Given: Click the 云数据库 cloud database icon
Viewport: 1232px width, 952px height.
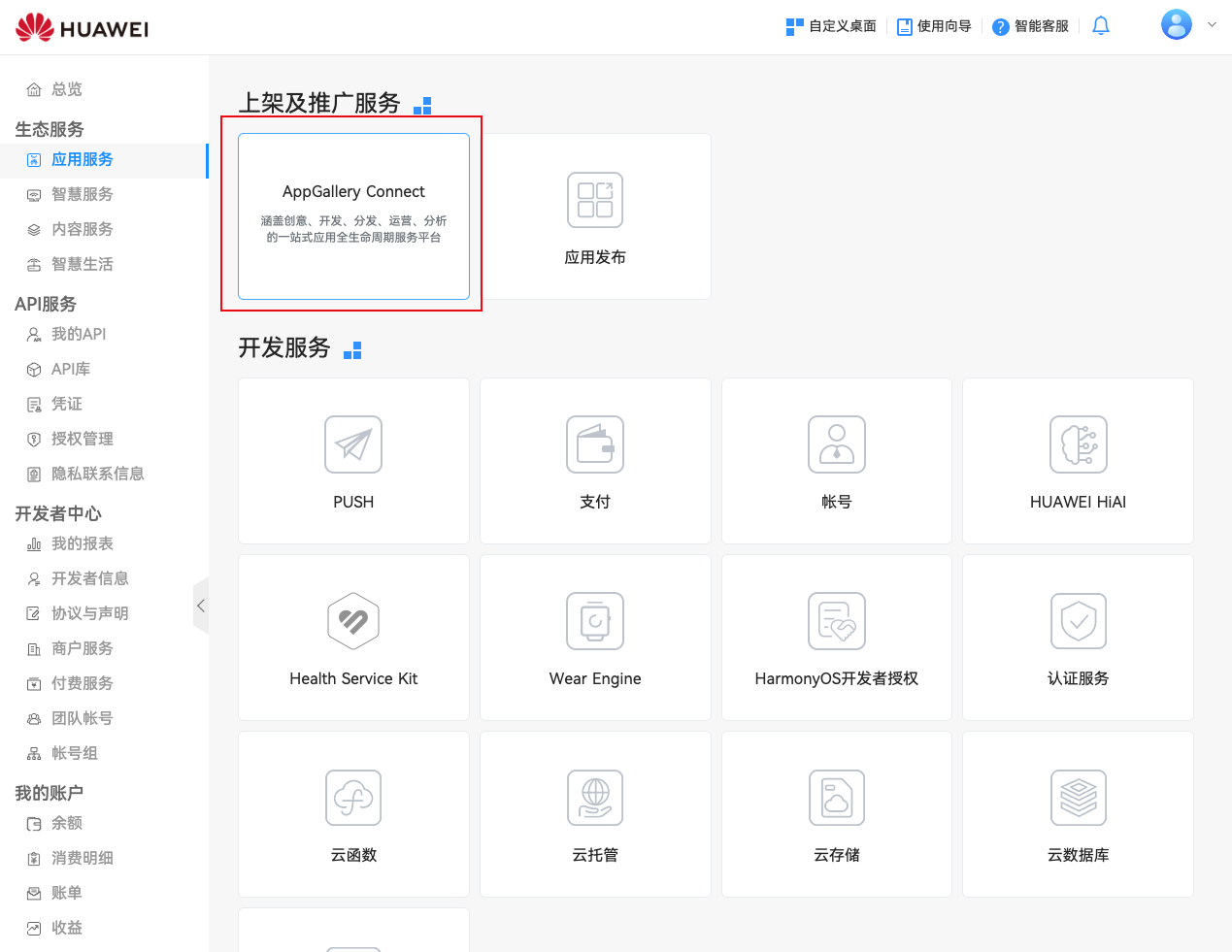Looking at the screenshot, I should (1078, 798).
